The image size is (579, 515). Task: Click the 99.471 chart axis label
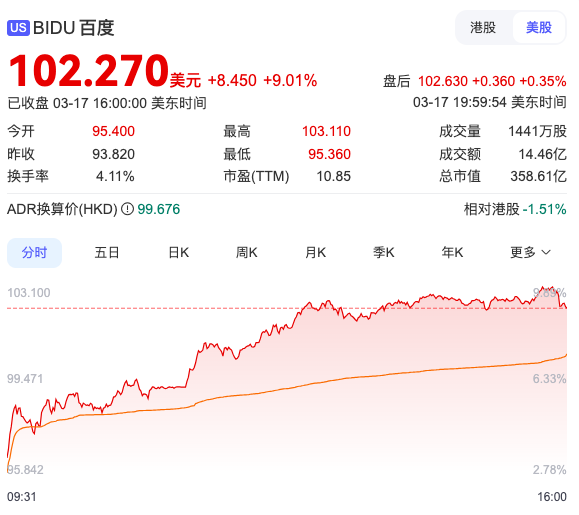pyautogui.click(x=25, y=379)
